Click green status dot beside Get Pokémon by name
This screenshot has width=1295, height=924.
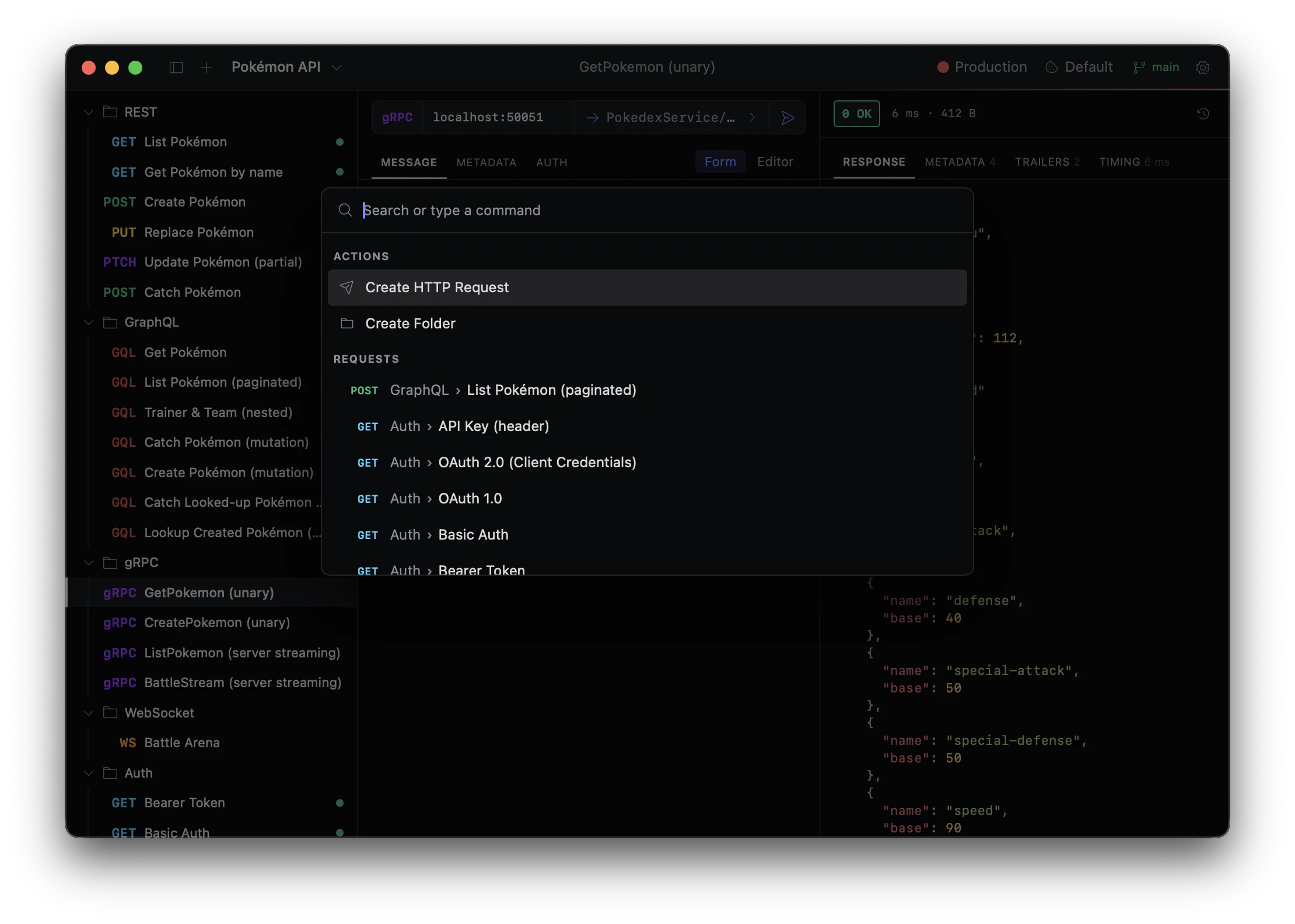339,171
